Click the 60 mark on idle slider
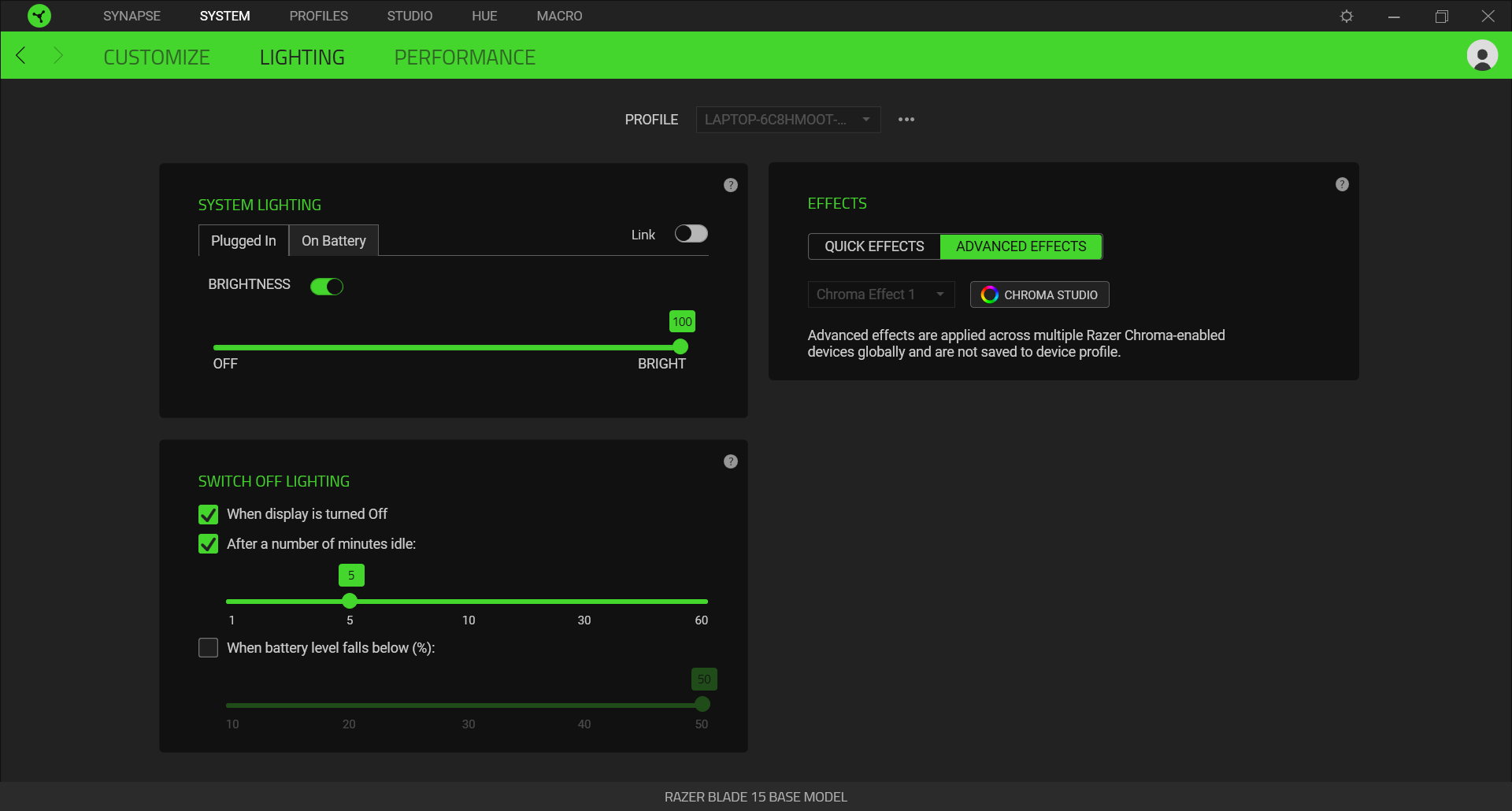Viewport: 1512px width, 811px height. click(x=701, y=620)
